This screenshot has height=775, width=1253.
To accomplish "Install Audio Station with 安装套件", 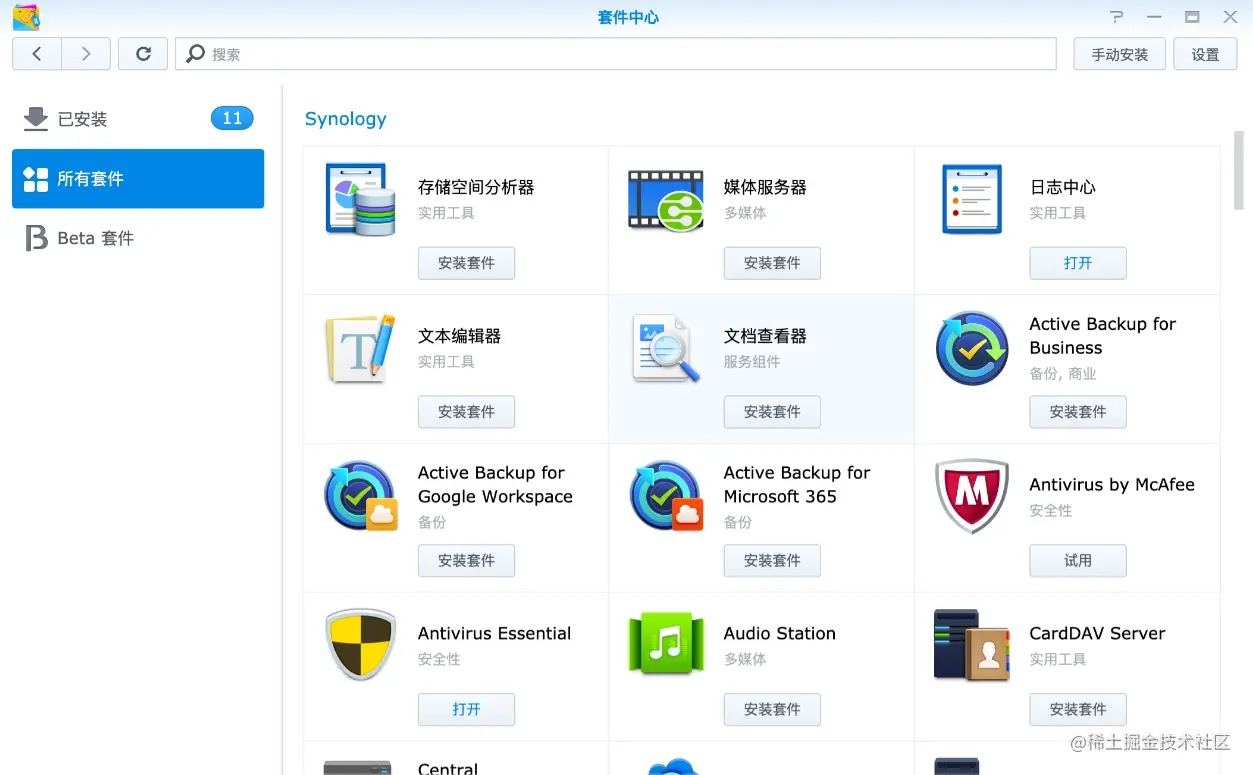I will [x=772, y=709].
